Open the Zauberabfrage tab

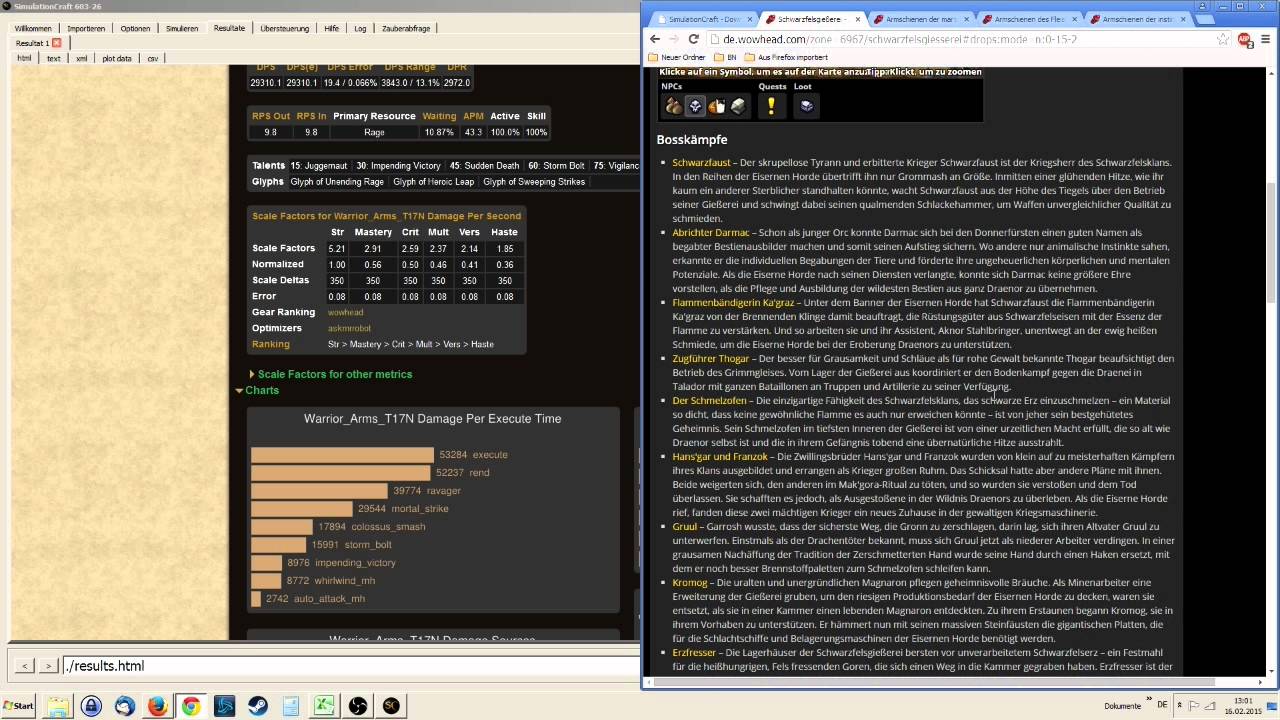click(406, 28)
